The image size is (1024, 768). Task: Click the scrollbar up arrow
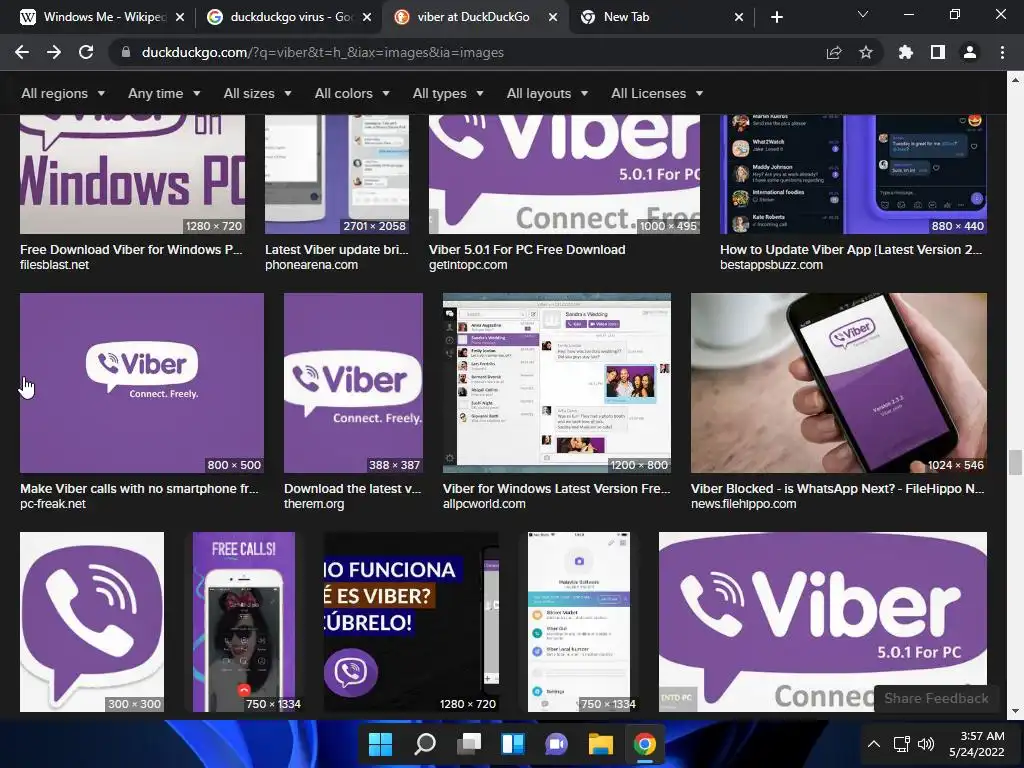(1015, 80)
